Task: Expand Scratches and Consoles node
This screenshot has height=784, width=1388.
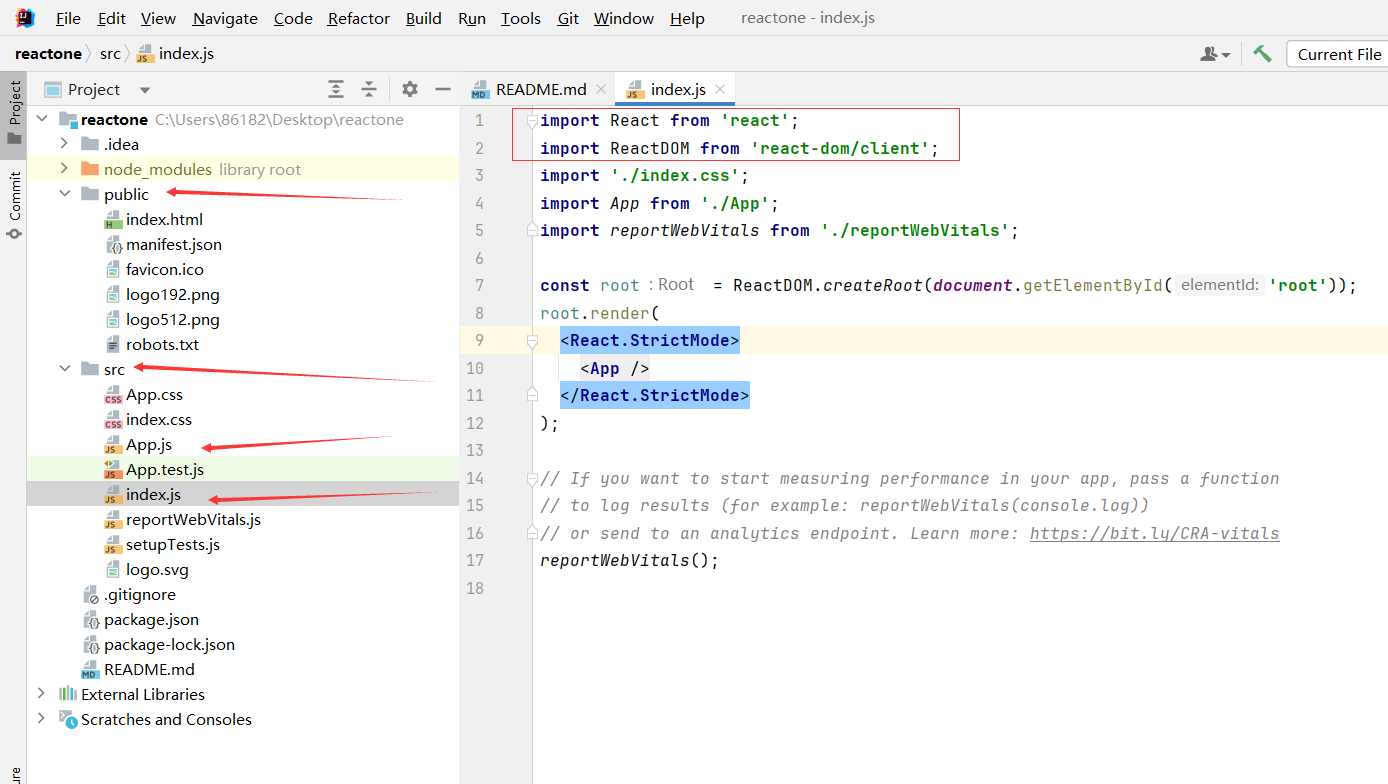Action: point(41,719)
